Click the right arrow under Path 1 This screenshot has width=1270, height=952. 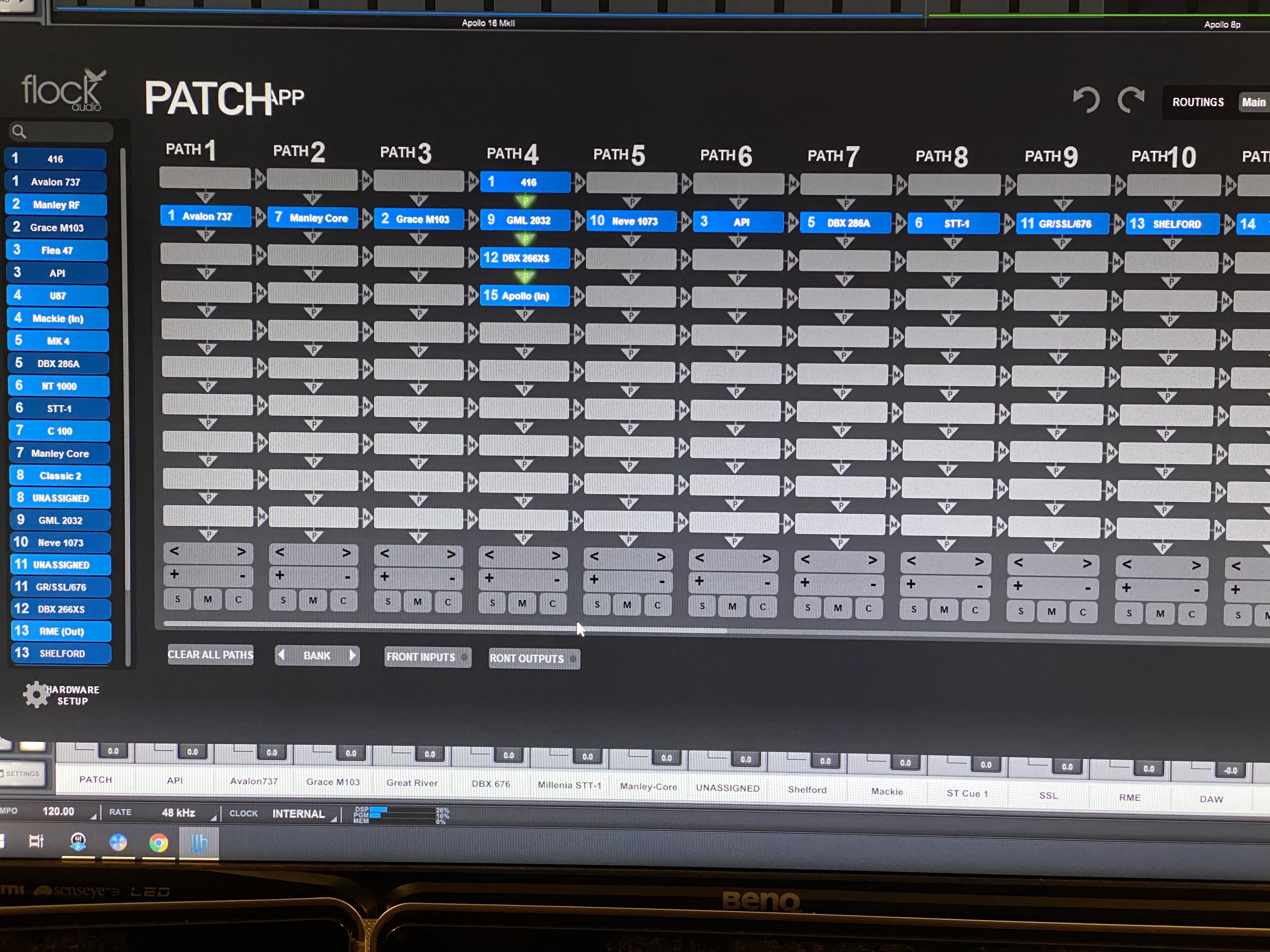tap(241, 552)
